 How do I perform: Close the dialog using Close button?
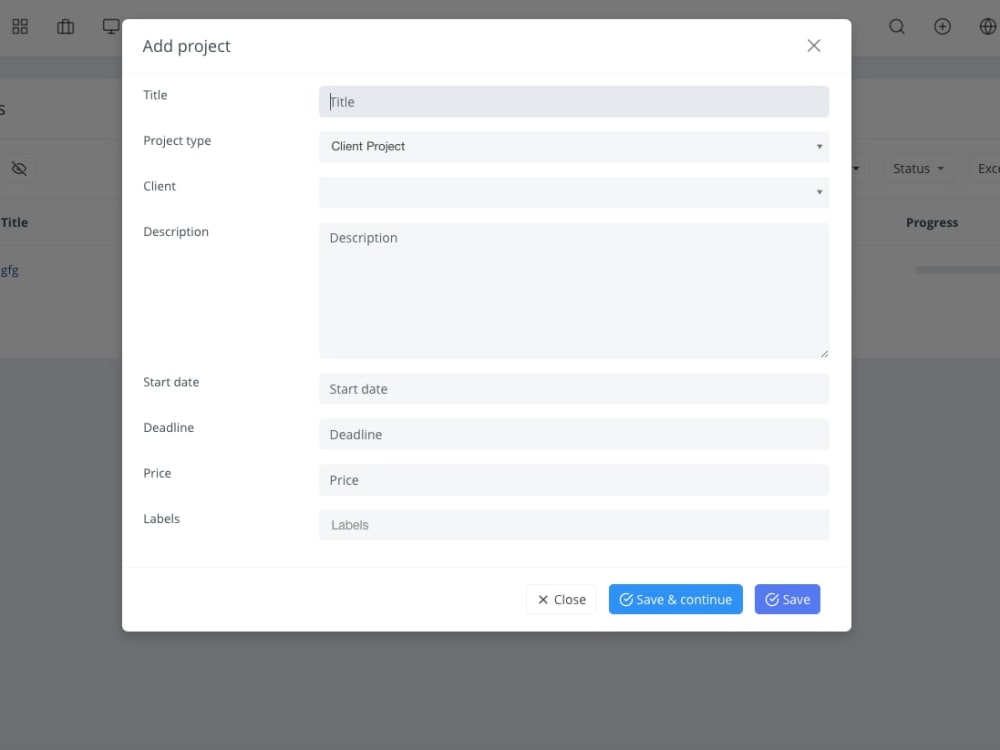[561, 599]
